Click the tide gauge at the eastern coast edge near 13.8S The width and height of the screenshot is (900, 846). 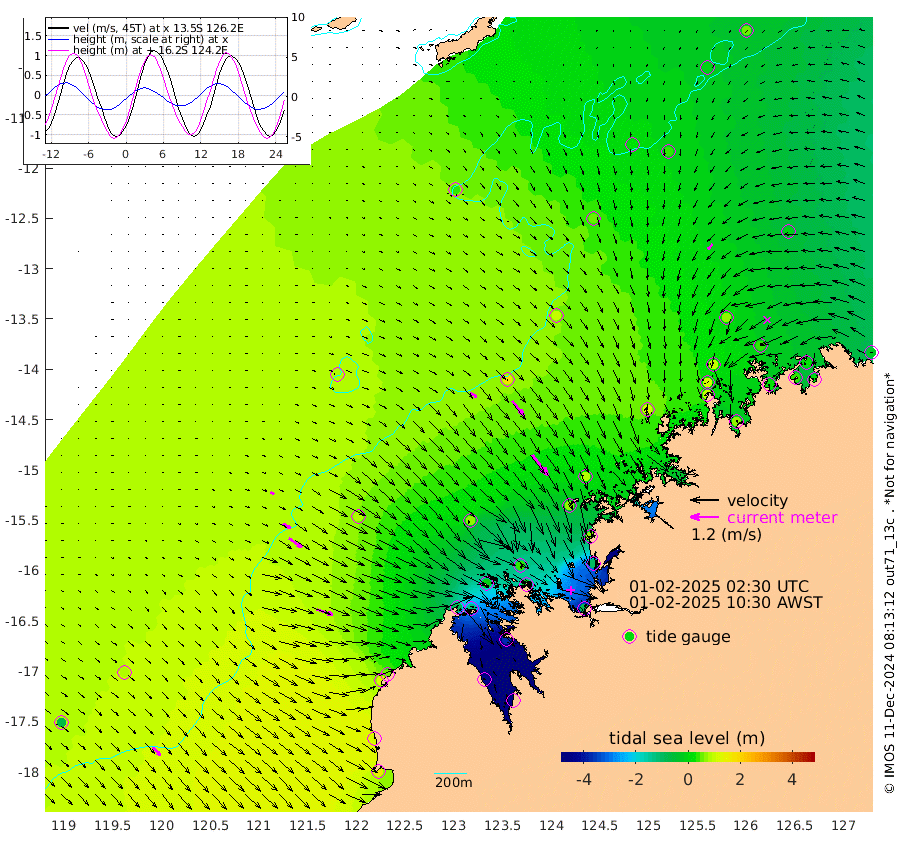click(x=871, y=352)
